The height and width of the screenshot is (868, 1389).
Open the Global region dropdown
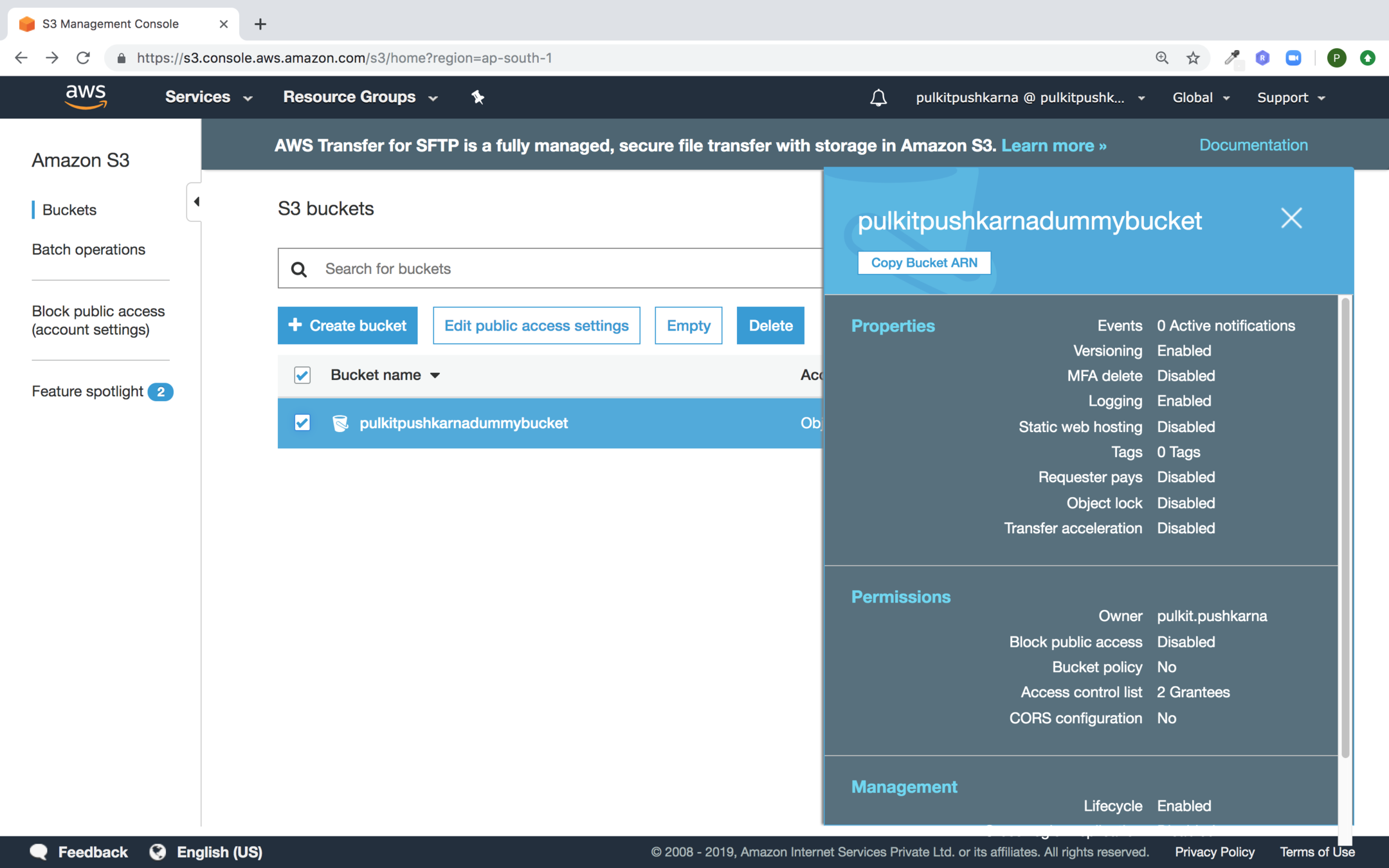point(1201,98)
